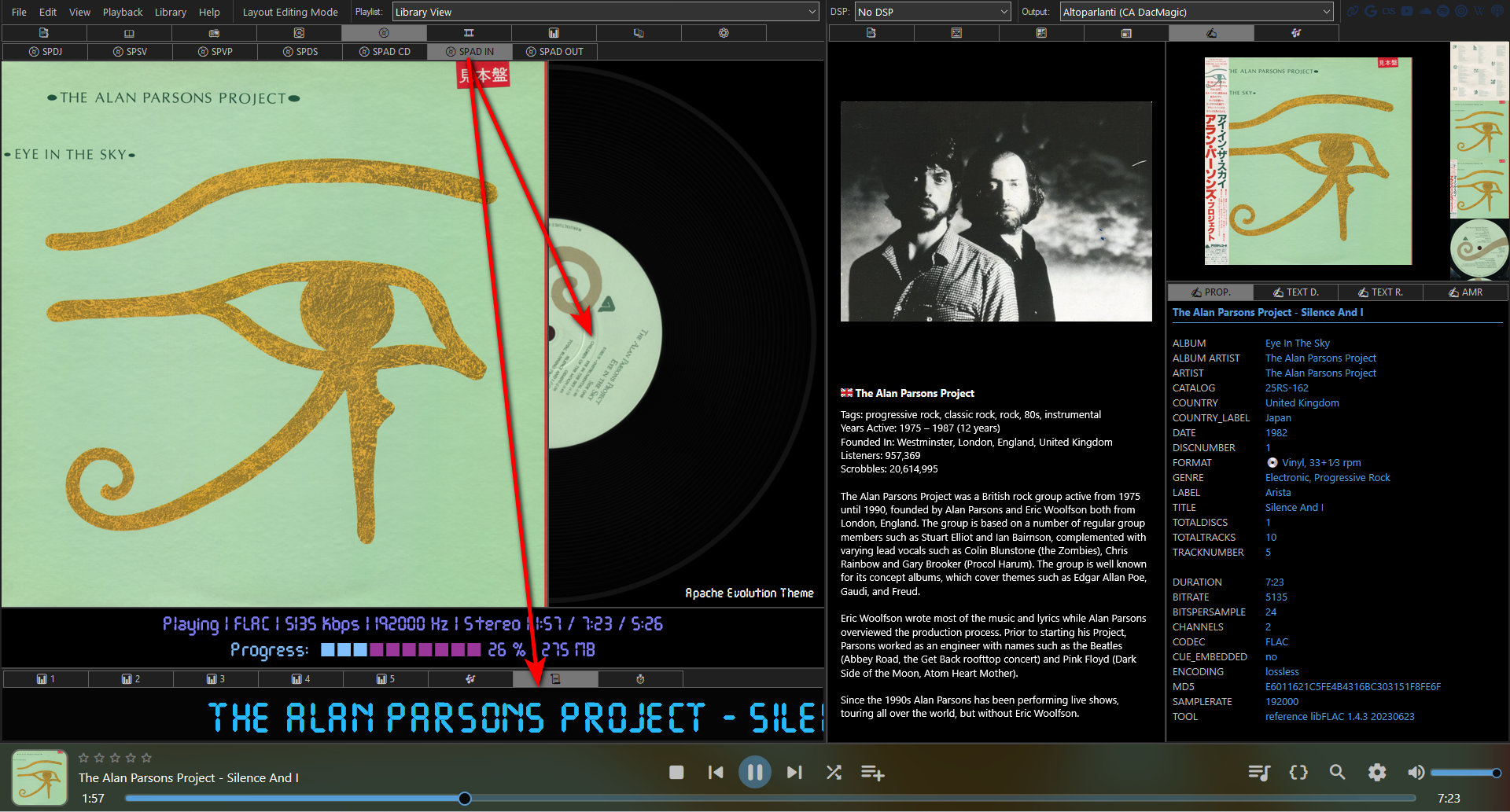Switch to visualization tab 5
Image resolution: width=1510 pixels, height=812 pixels.
pyautogui.click(x=385, y=679)
